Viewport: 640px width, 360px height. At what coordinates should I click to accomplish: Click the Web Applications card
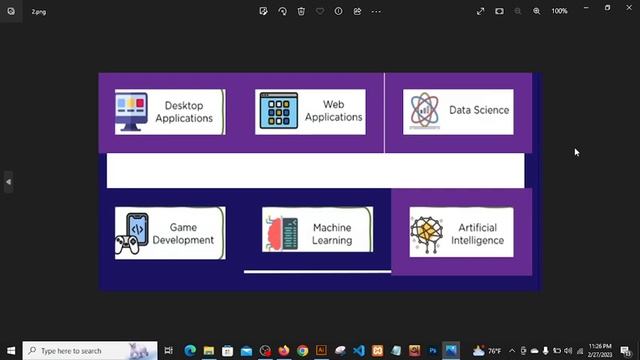click(x=310, y=112)
